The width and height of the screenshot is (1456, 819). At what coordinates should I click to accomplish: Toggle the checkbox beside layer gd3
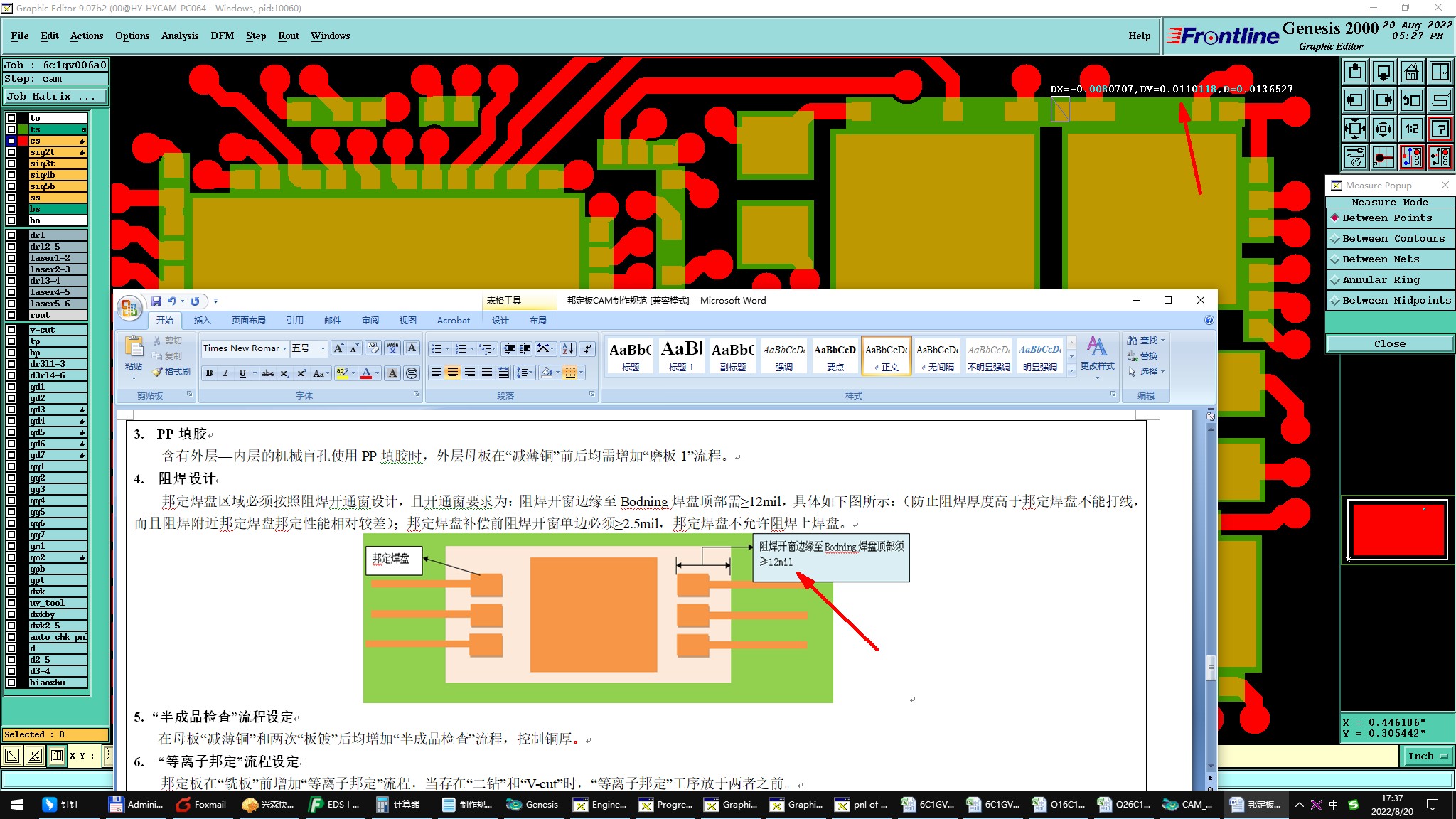pos(11,409)
